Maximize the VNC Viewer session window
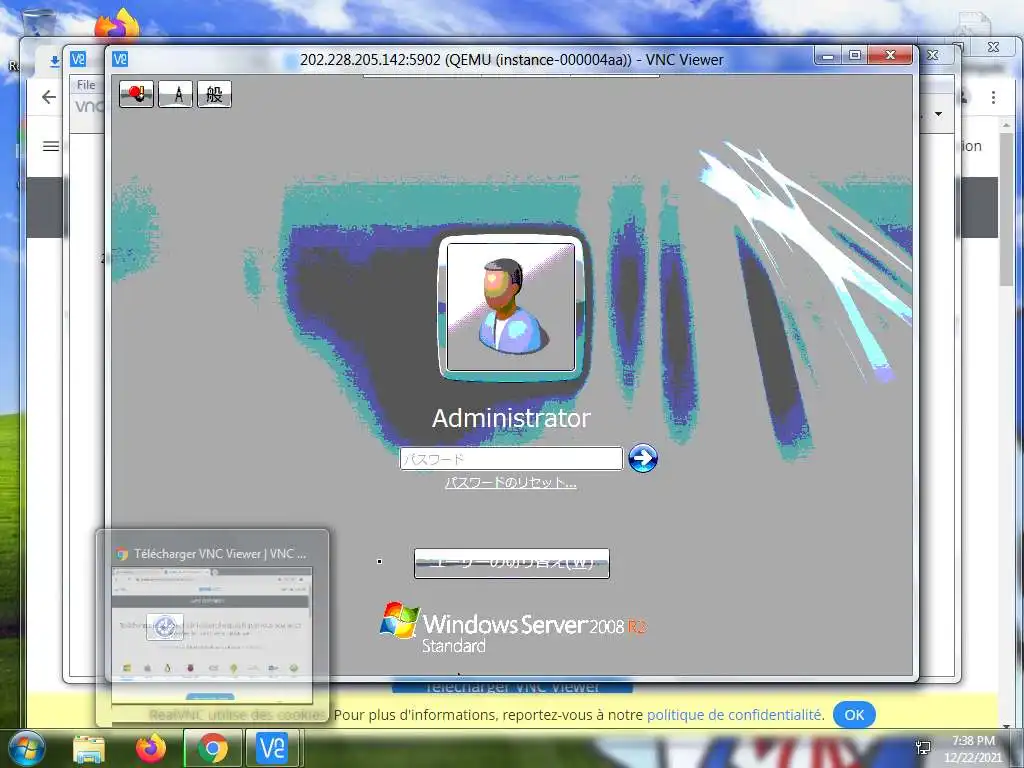 click(855, 56)
